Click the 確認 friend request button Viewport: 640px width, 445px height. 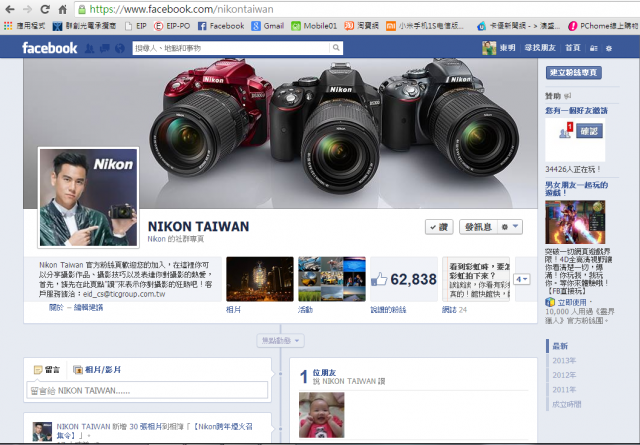(589, 131)
